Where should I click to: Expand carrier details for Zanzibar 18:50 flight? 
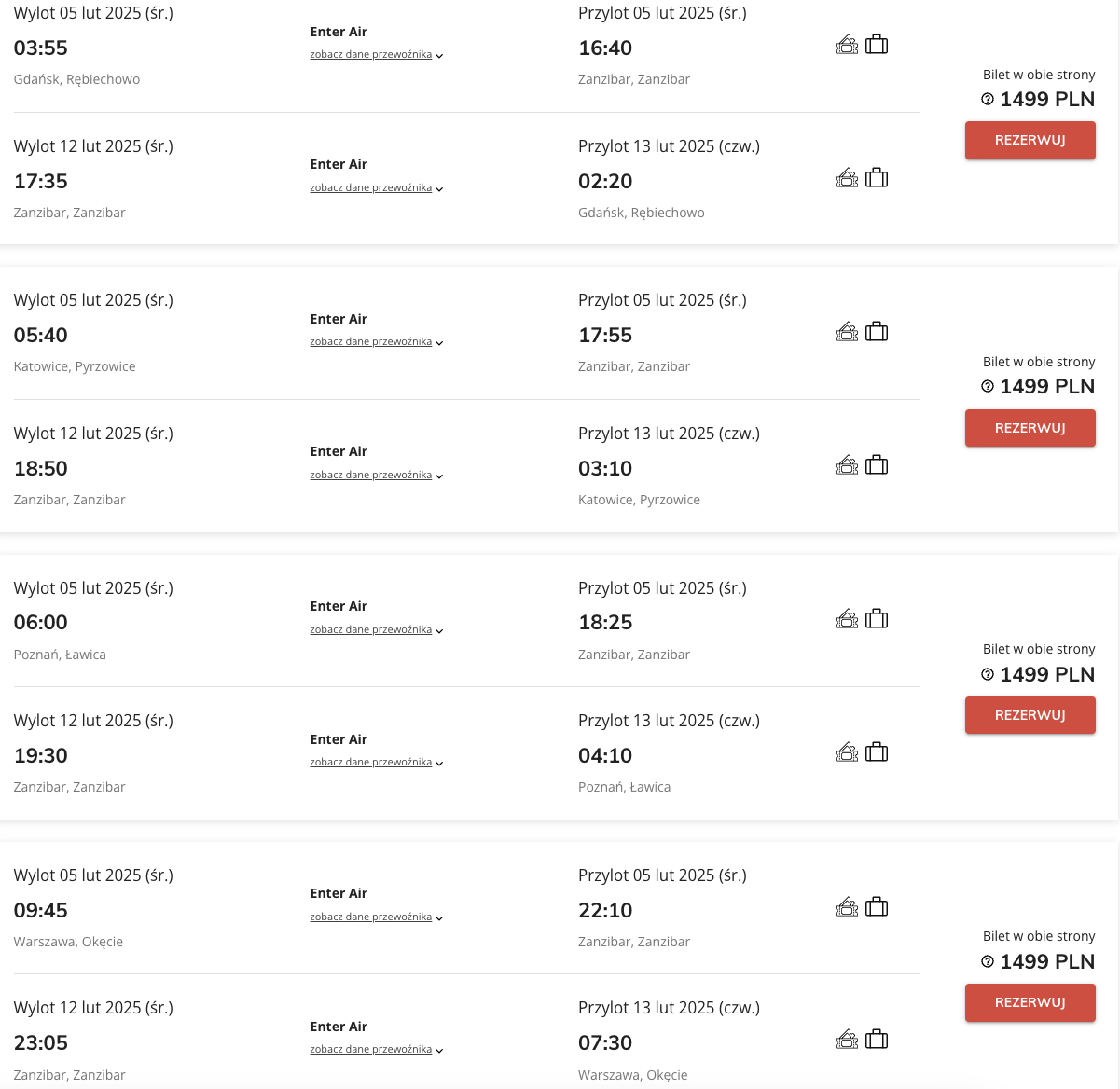[x=377, y=476]
